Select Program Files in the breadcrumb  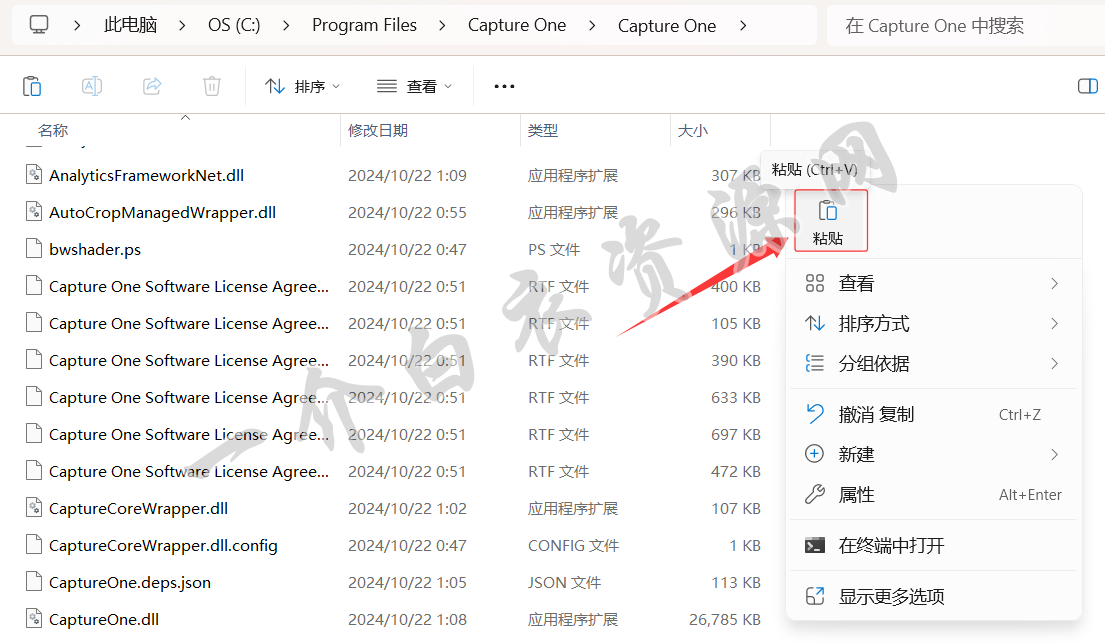pyautogui.click(x=364, y=25)
